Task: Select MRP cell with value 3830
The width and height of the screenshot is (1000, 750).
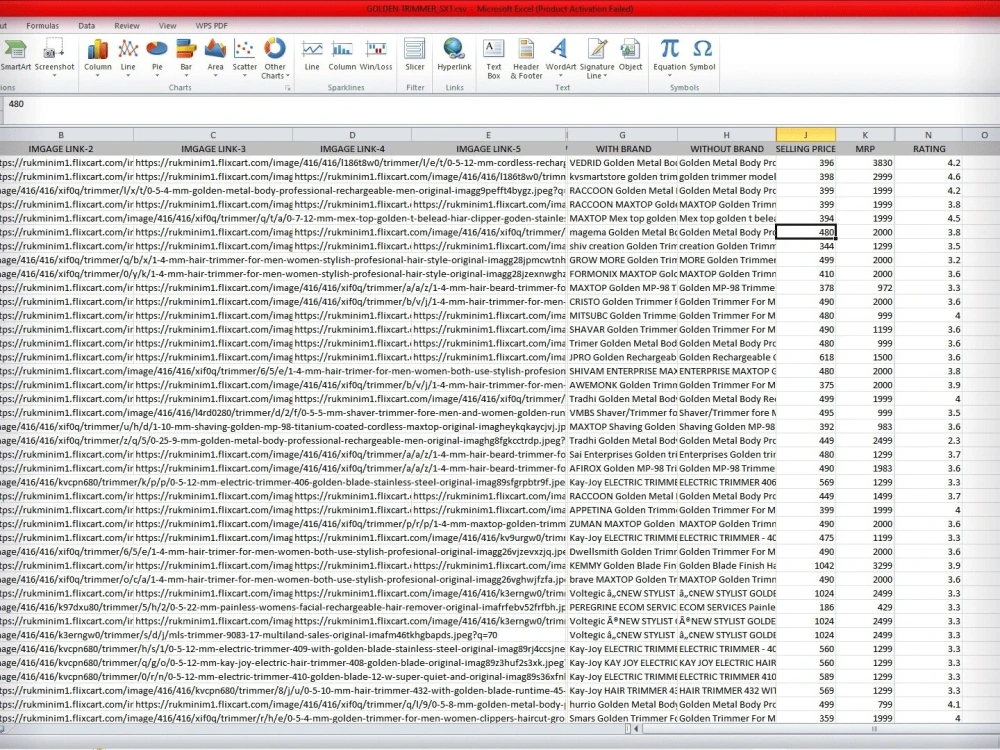Action: coord(865,163)
